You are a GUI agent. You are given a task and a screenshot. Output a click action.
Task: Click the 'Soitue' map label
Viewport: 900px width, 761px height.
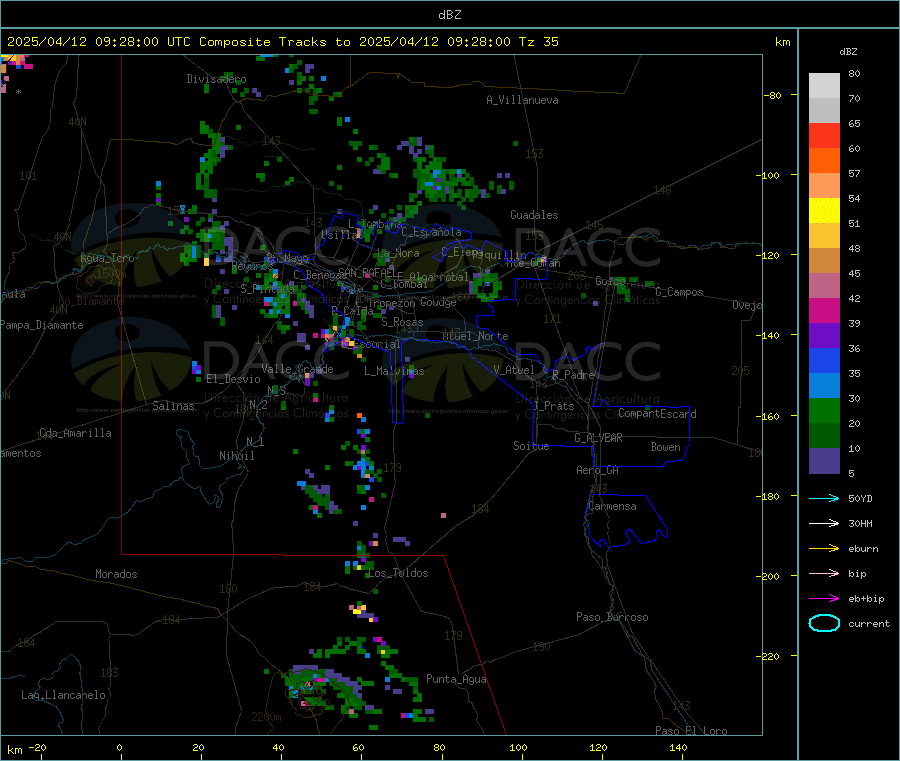pyautogui.click(x=531, y=446)
